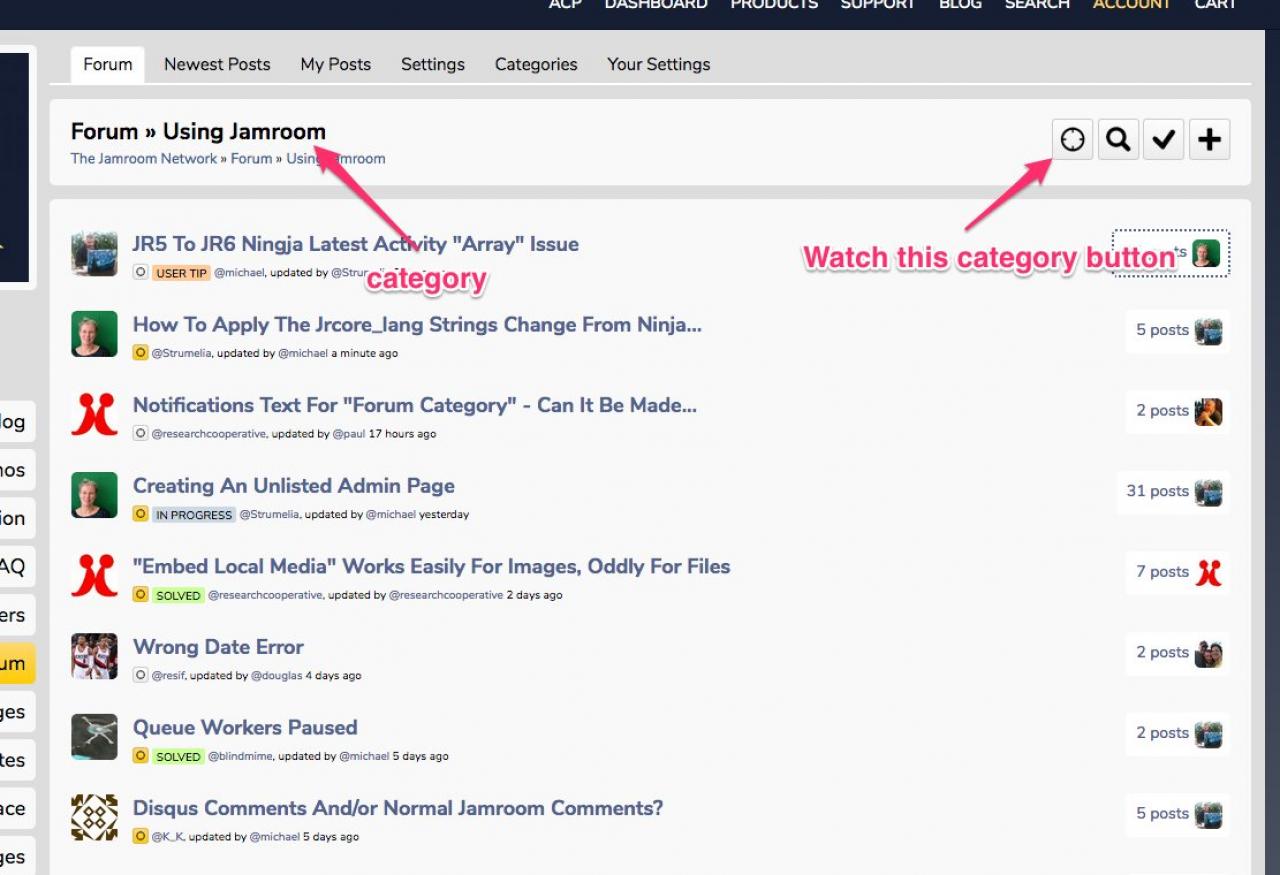
Task: Open the Your Settings tab
Action: pyautogui.click(x=658, y=64)
